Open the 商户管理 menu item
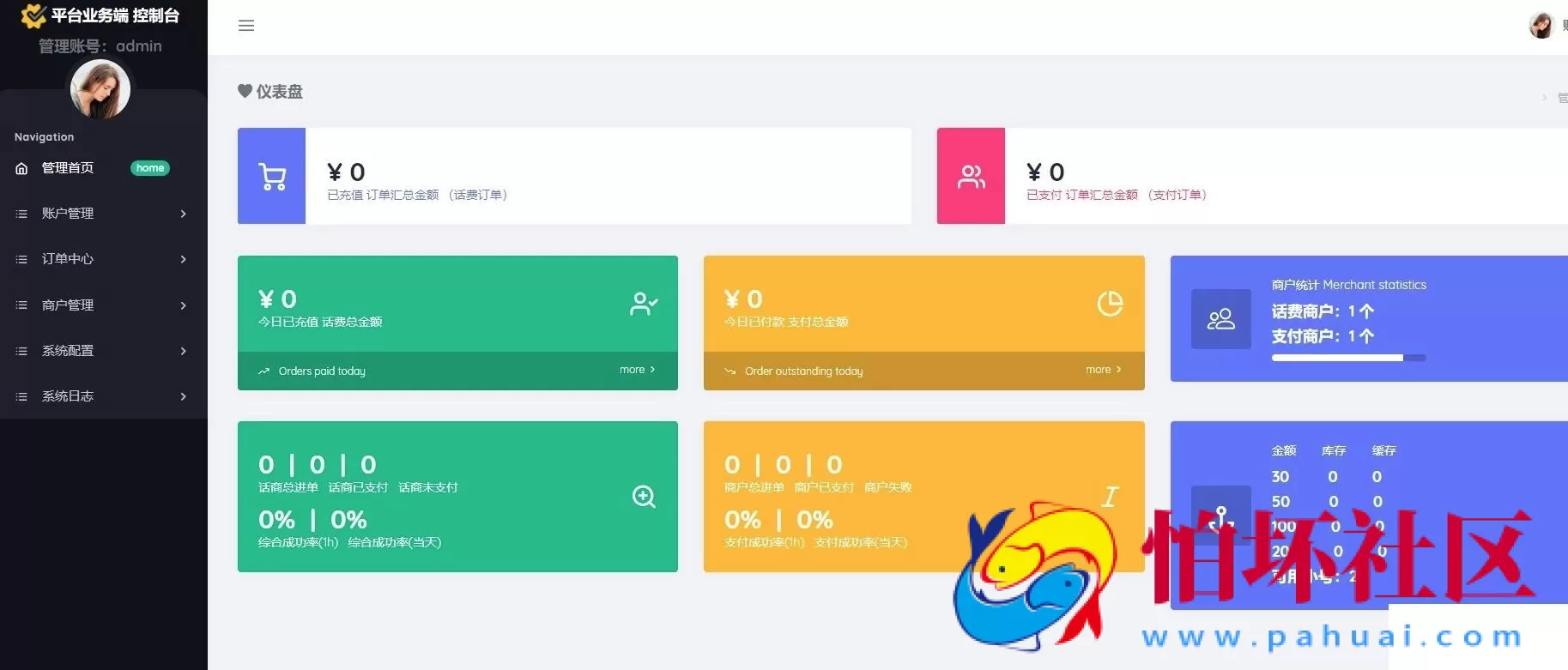Viewport: 1568px width, 670px height. 68,305
